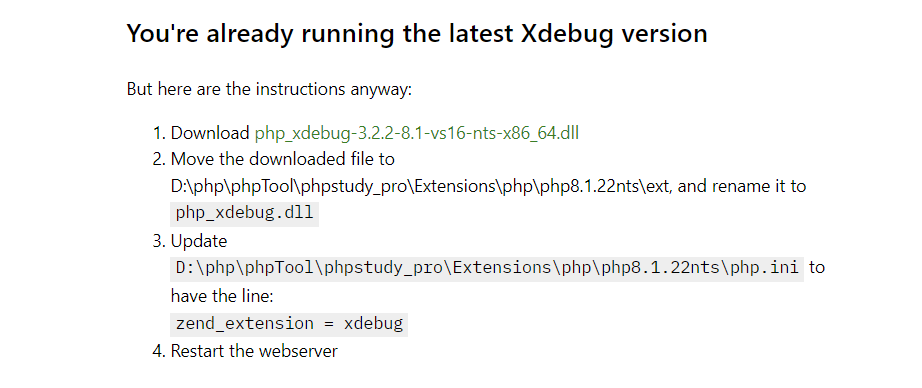Click 'But here are the instructions anyway' paragraph
Image resolution: width=922 pixels, height=388 pixels.
click(269, 89)
